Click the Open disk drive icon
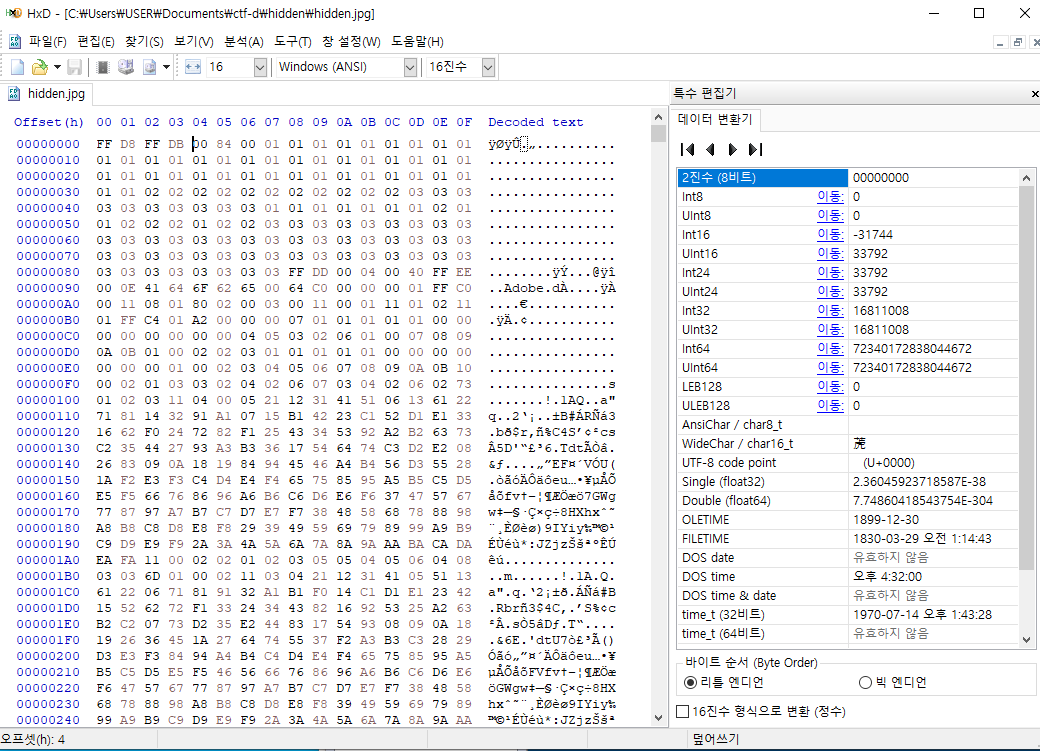This screenshot has height=751, width=1040. (126, 67)
